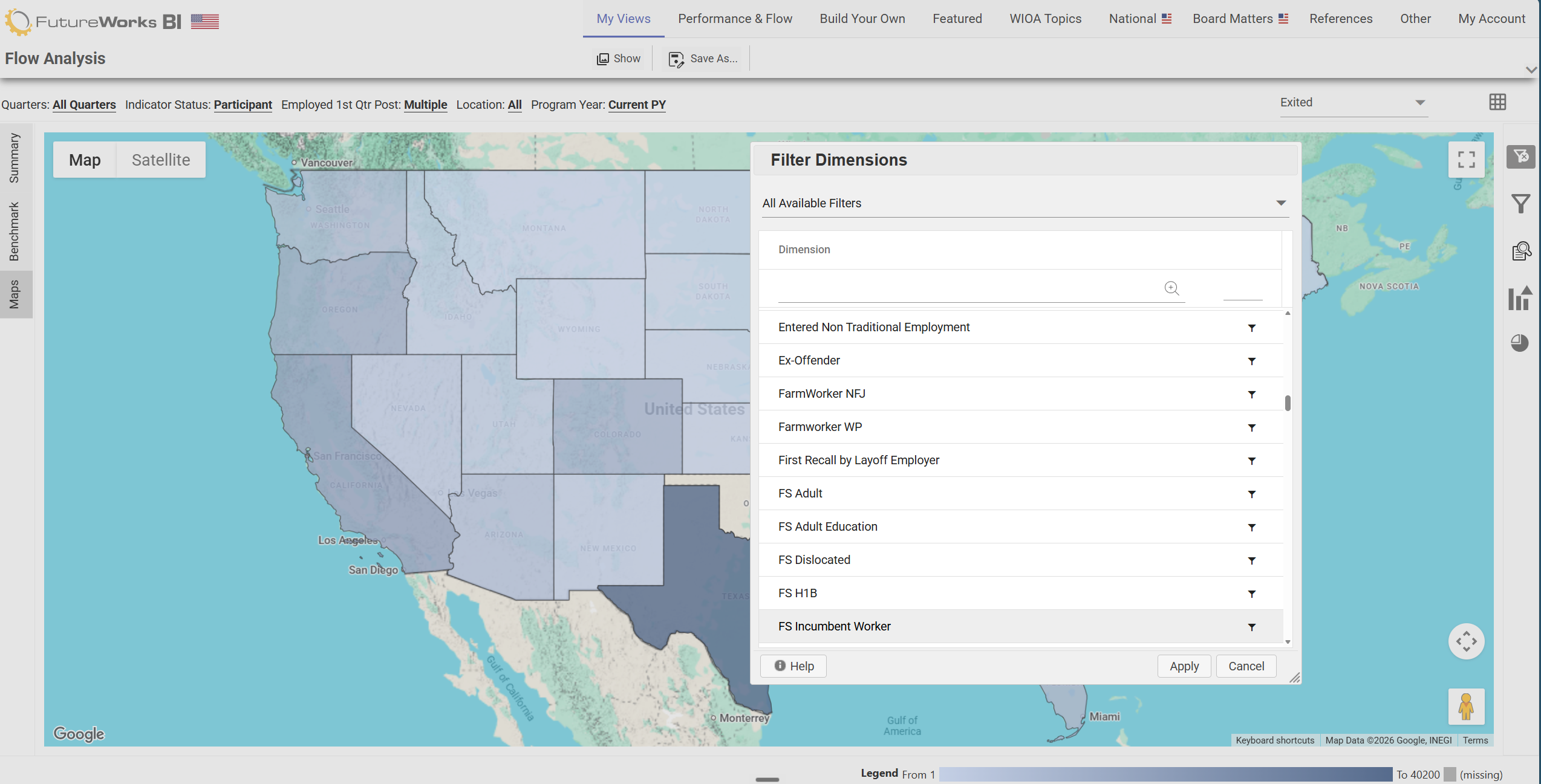Click the US flag icon beside logo
This screenshot has height=784, width=1541.
[x=205, y=22]
